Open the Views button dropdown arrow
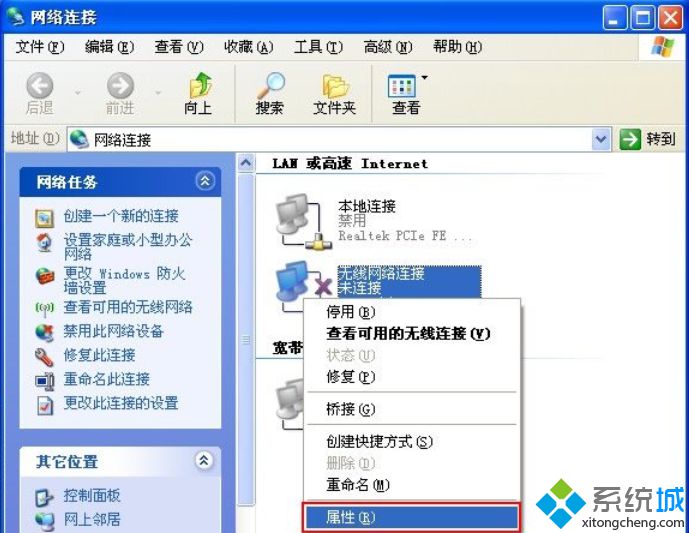Screen dimensions: 689x533 (x=424, y=78)
